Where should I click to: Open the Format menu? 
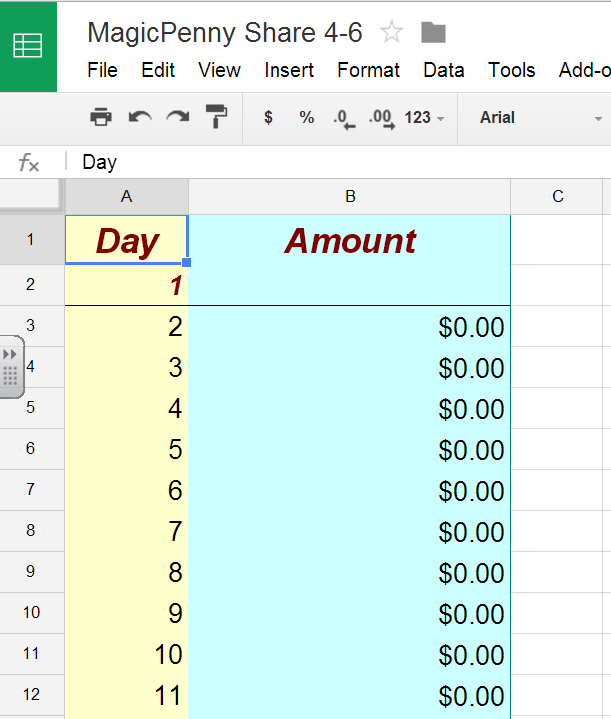pyautogui.click(x=368, y=70)
